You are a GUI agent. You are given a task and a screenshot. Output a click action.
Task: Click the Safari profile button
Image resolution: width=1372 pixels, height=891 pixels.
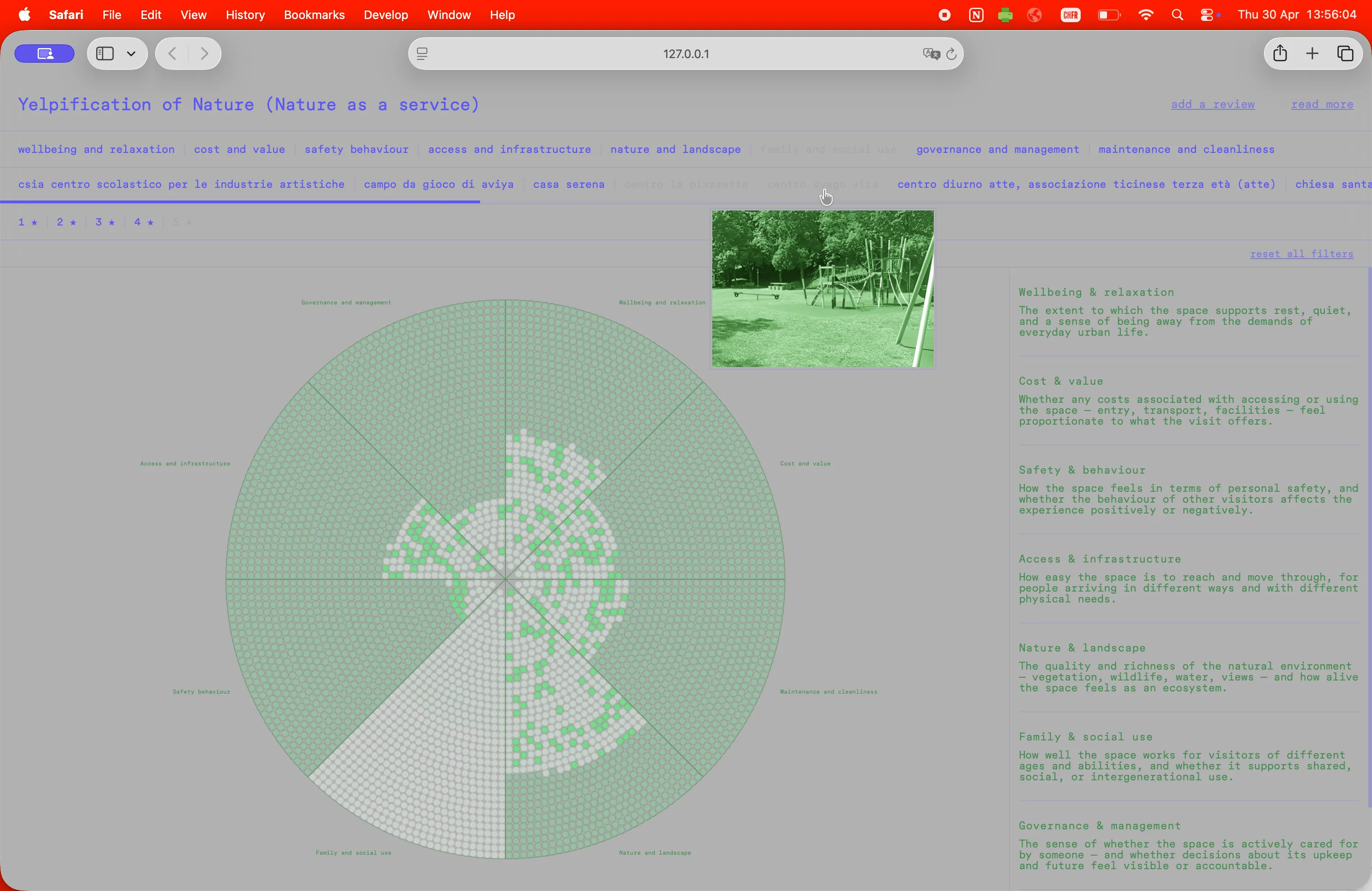coord(44,54)
